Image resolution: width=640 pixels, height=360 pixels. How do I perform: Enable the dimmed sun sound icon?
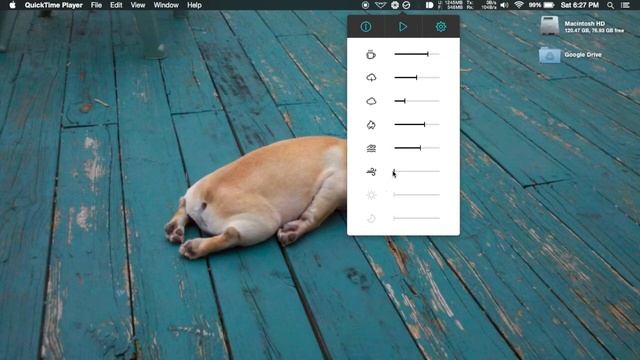pyautogui.click(x=371, y=195)
